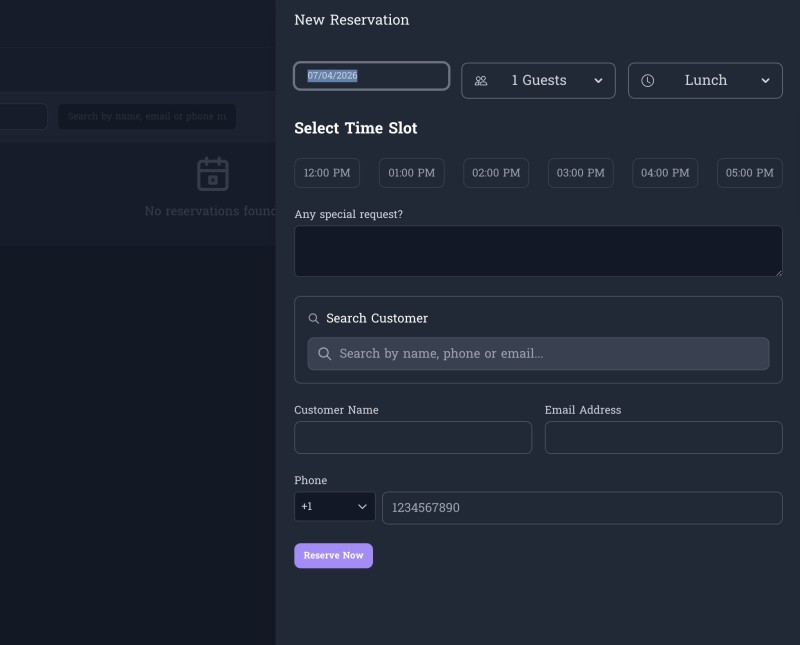Click the magnifier icon inside customer search field

[x=325, y=354]
